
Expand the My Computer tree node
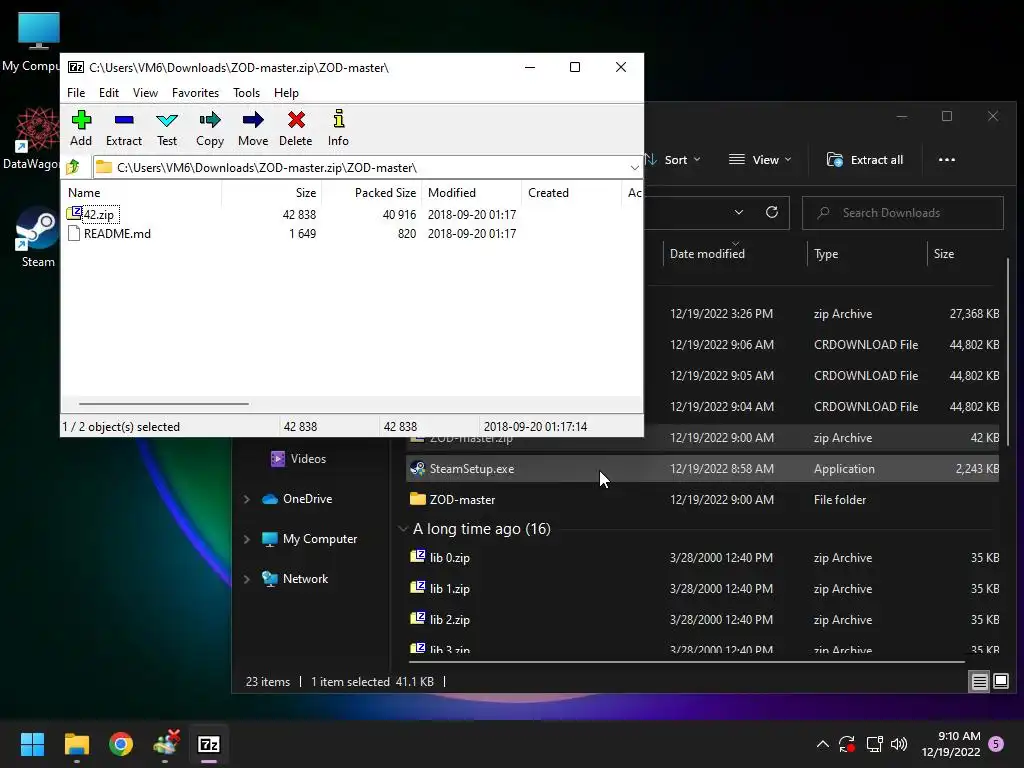pyautogui.click(x=247, y=539)
